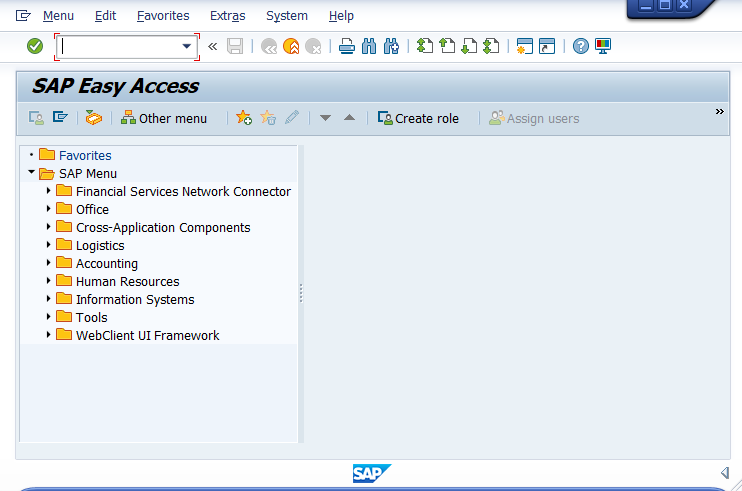Expand the Cross-Application Components folder

pos(48,227)
